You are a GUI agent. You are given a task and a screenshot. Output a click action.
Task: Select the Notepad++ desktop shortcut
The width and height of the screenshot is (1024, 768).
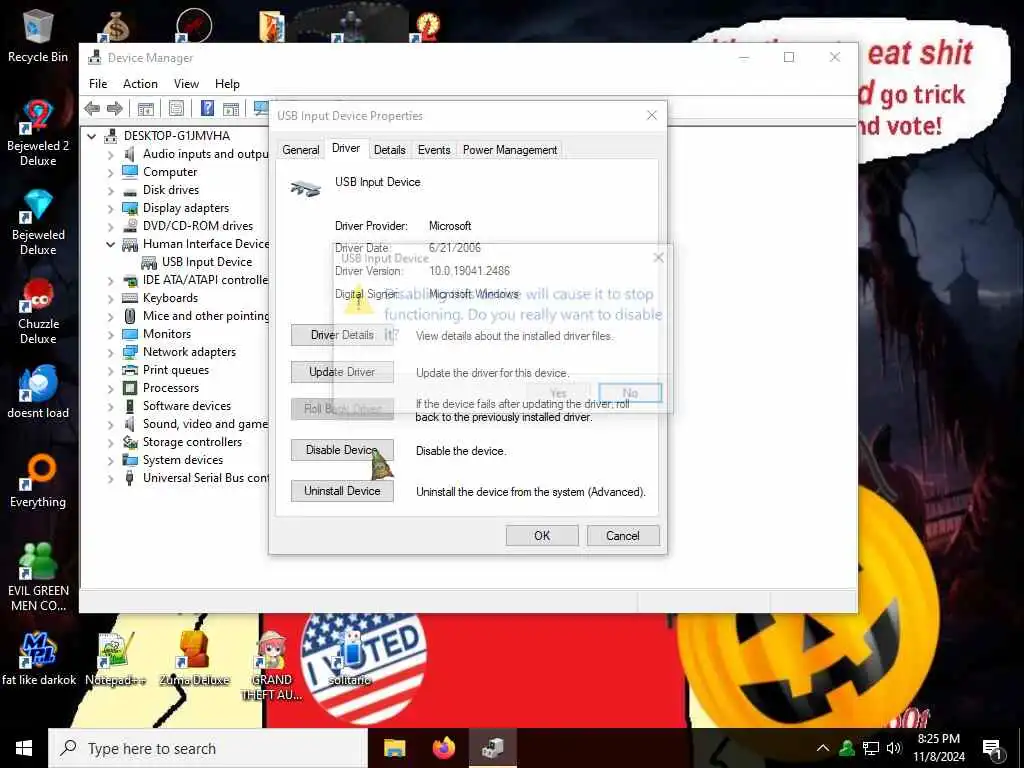point(116,659)
